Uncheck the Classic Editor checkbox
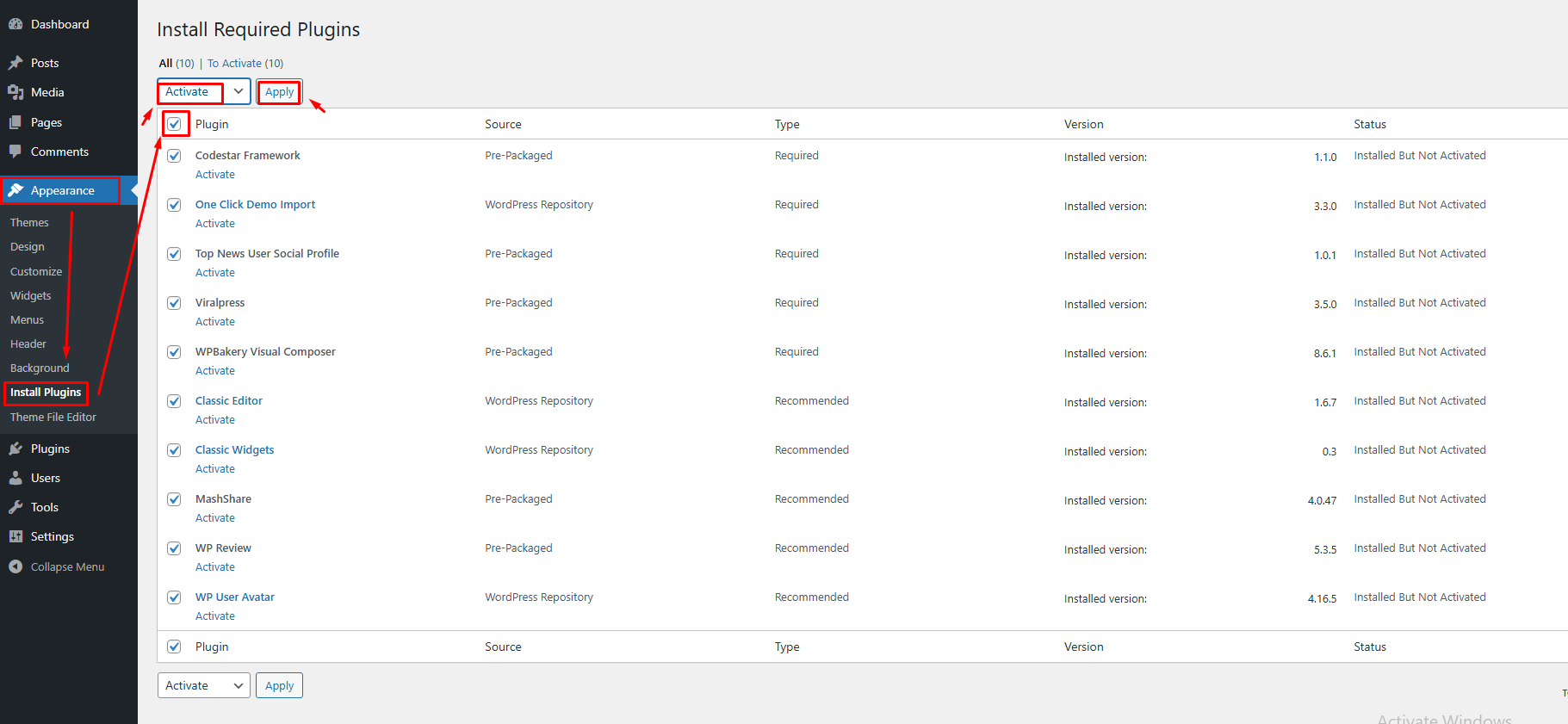1568x724 pixels. point(174,401)
